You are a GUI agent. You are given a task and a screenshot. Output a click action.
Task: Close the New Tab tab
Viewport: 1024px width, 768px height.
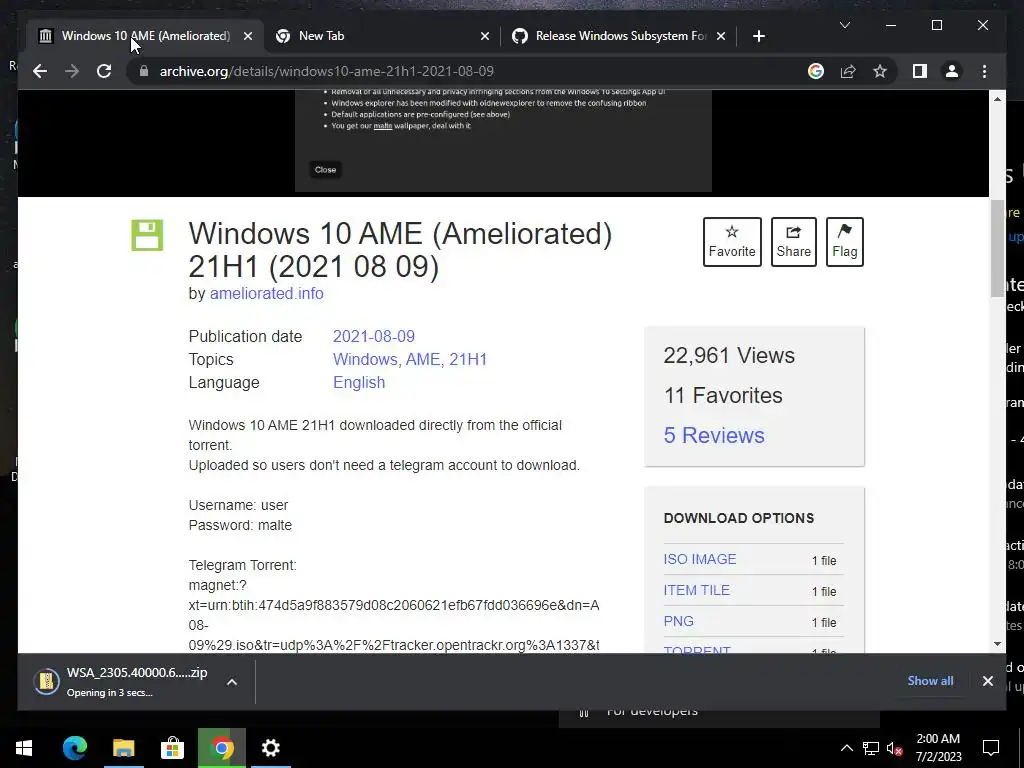click(x=485, y=37)
